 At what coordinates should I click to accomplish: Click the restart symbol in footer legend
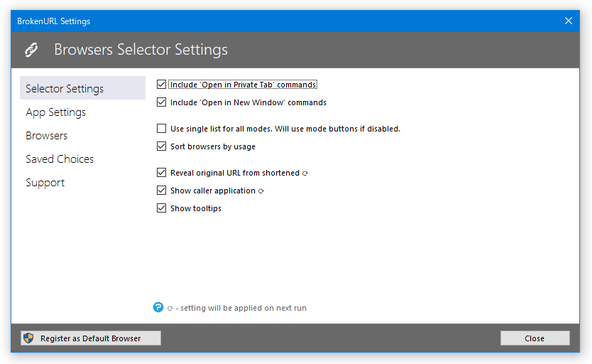coord(170,308)
